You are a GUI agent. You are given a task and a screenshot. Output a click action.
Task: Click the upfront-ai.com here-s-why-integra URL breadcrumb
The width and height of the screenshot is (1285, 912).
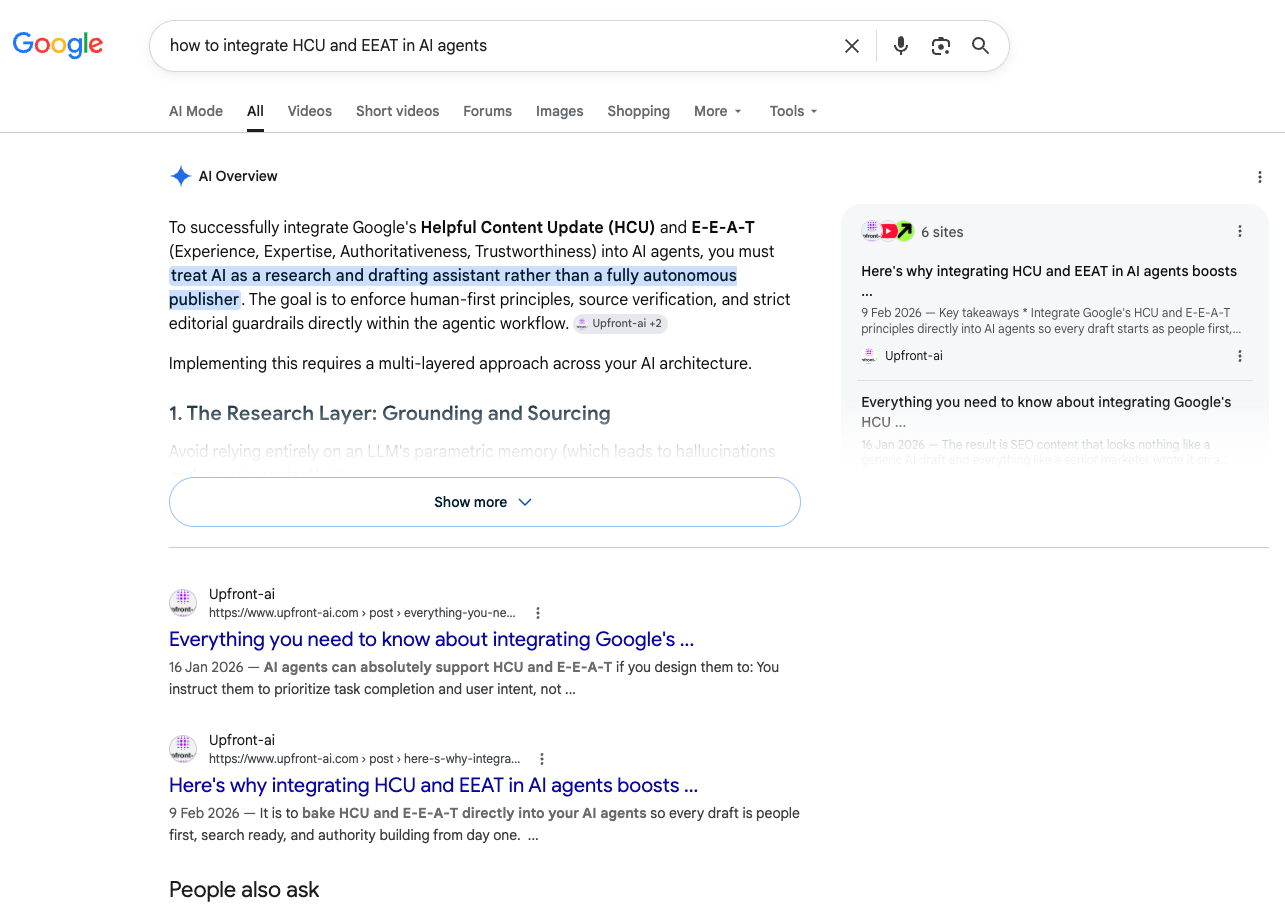pos(364,759)
